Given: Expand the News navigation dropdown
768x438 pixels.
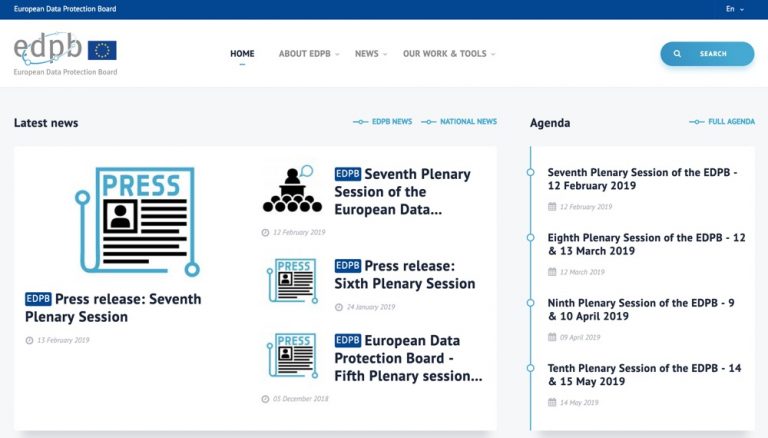Looking at the screenshot, I should 371,54.
